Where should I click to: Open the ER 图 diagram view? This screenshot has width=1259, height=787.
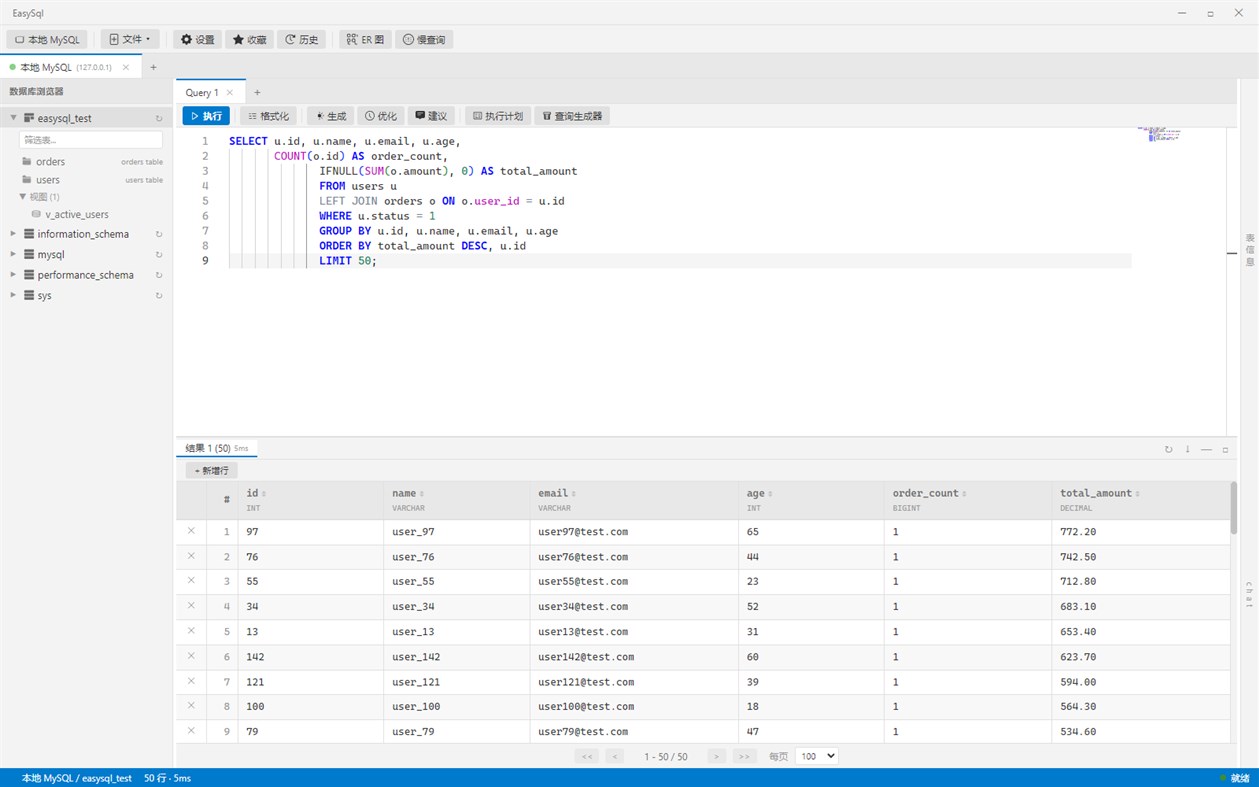[365, 40]
